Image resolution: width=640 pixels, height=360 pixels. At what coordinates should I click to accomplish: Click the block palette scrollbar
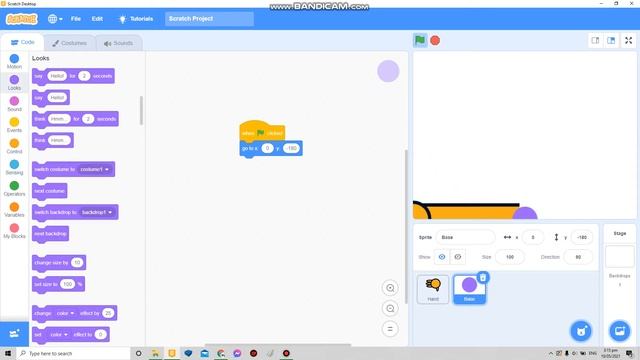coord(141,110)
